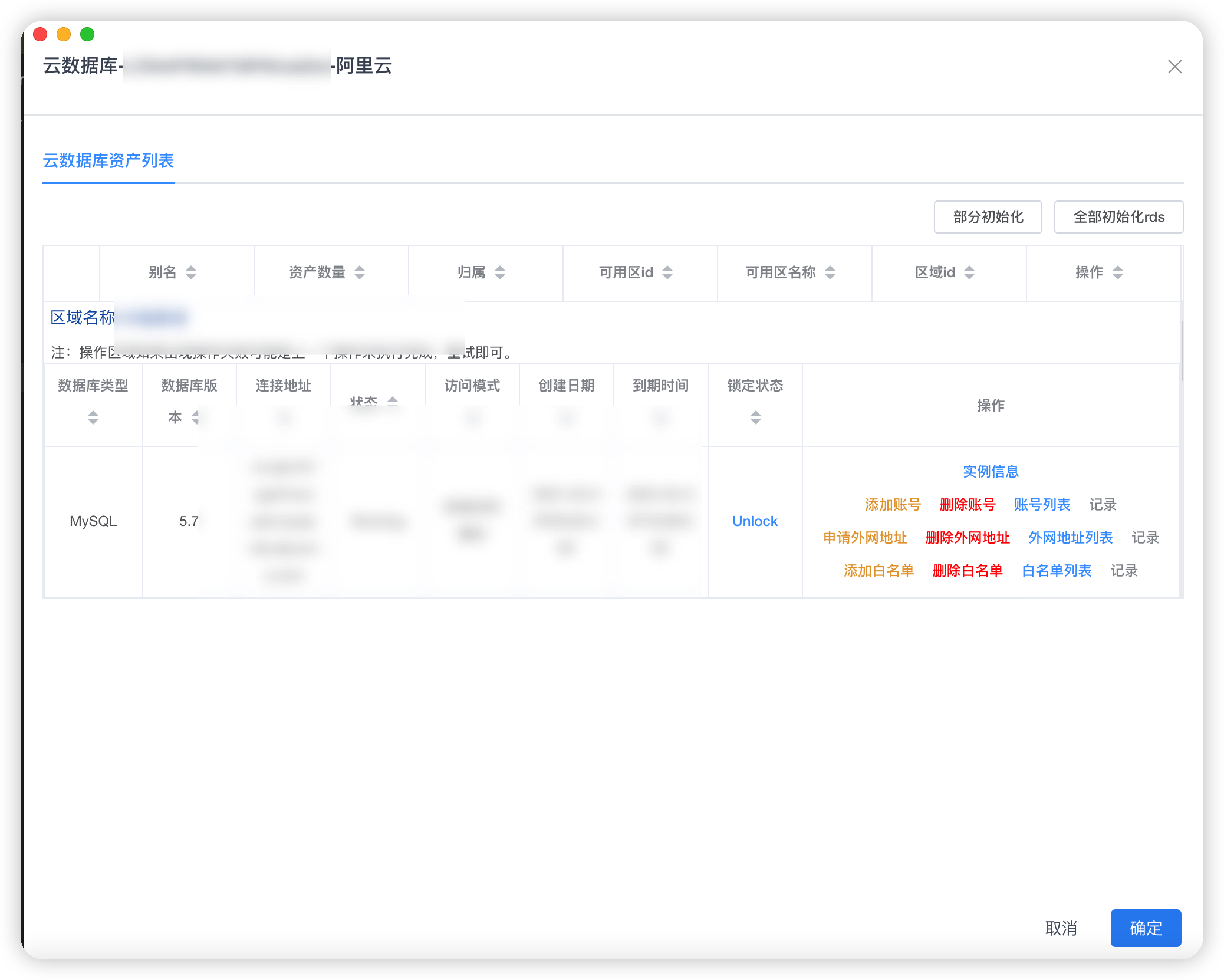Click 取消 to cancel
This screenshot has height=980, width=1224.
click(1061, 928)
